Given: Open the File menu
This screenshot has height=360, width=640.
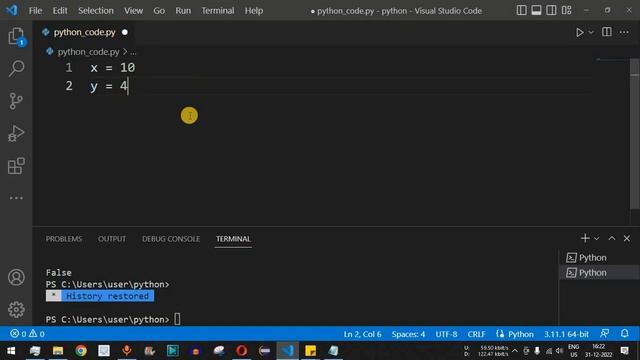Looking at the screenshot, I should point(35,11).
